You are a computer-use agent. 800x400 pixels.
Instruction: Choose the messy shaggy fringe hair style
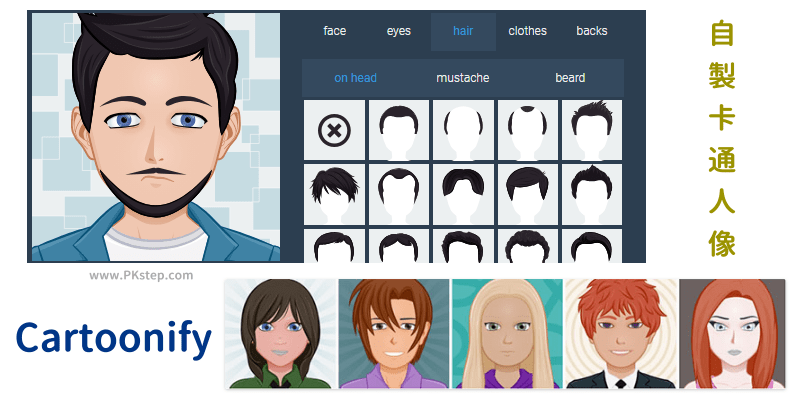click(x=334, y=194)
